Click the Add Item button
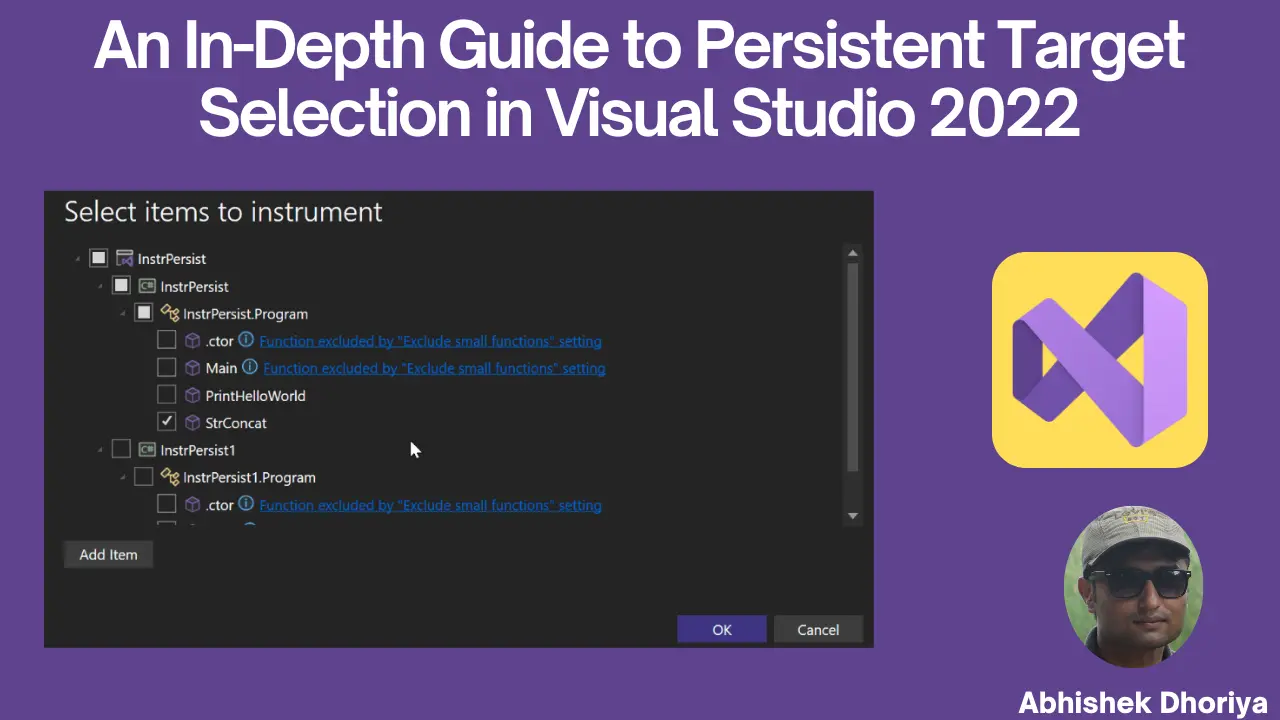The height and width of the screenshot is (720, 1280). click(108, 554)
